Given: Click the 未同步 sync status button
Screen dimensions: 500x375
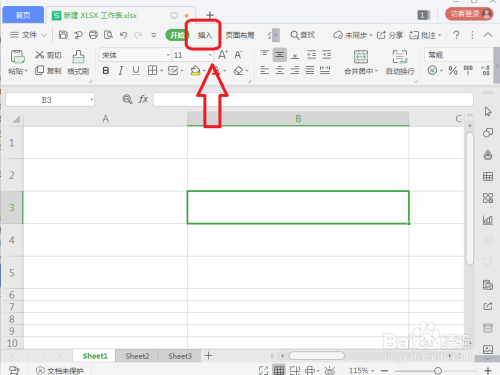Looking at the screenshot, I should (x=353, y=35).
